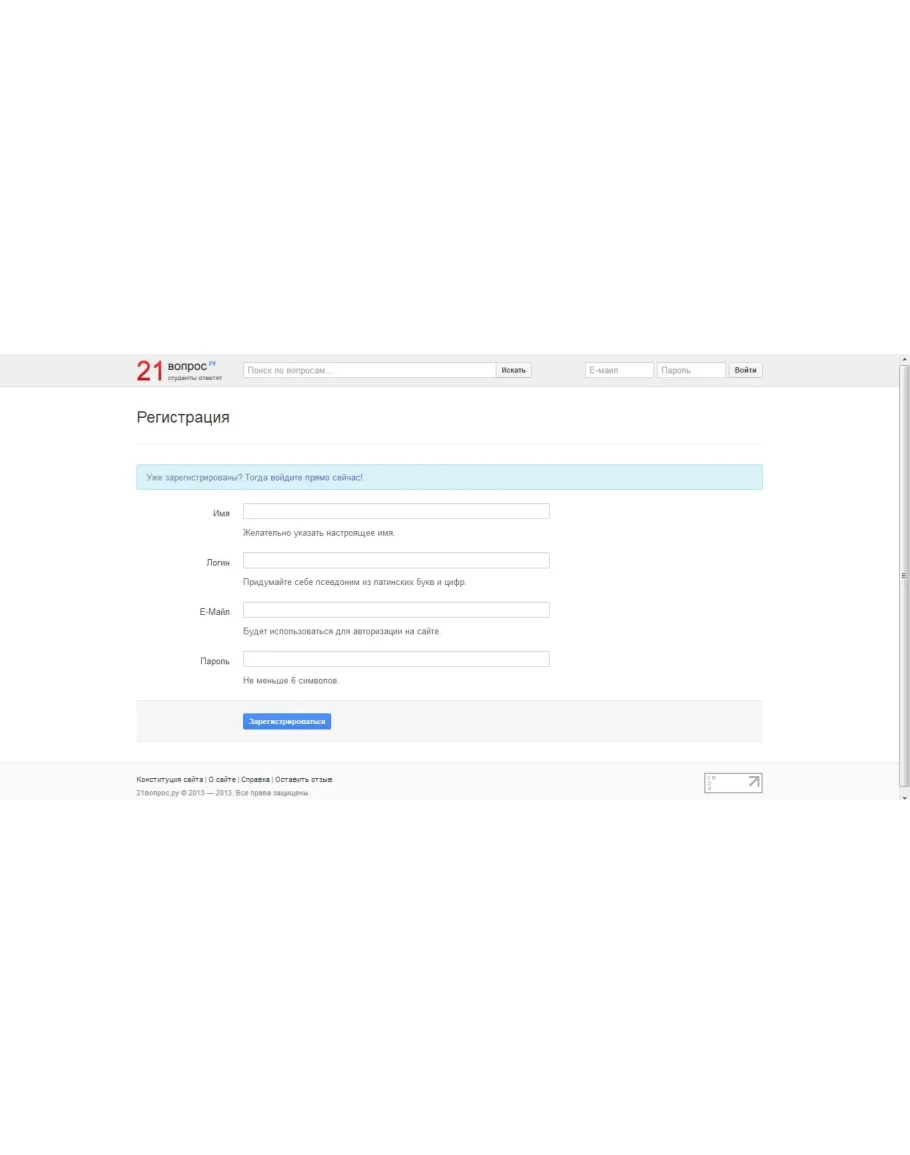Screen dimensions: 910x1155
Task: Click the 21вопрос site logo
Action: [x=178, y=371]
